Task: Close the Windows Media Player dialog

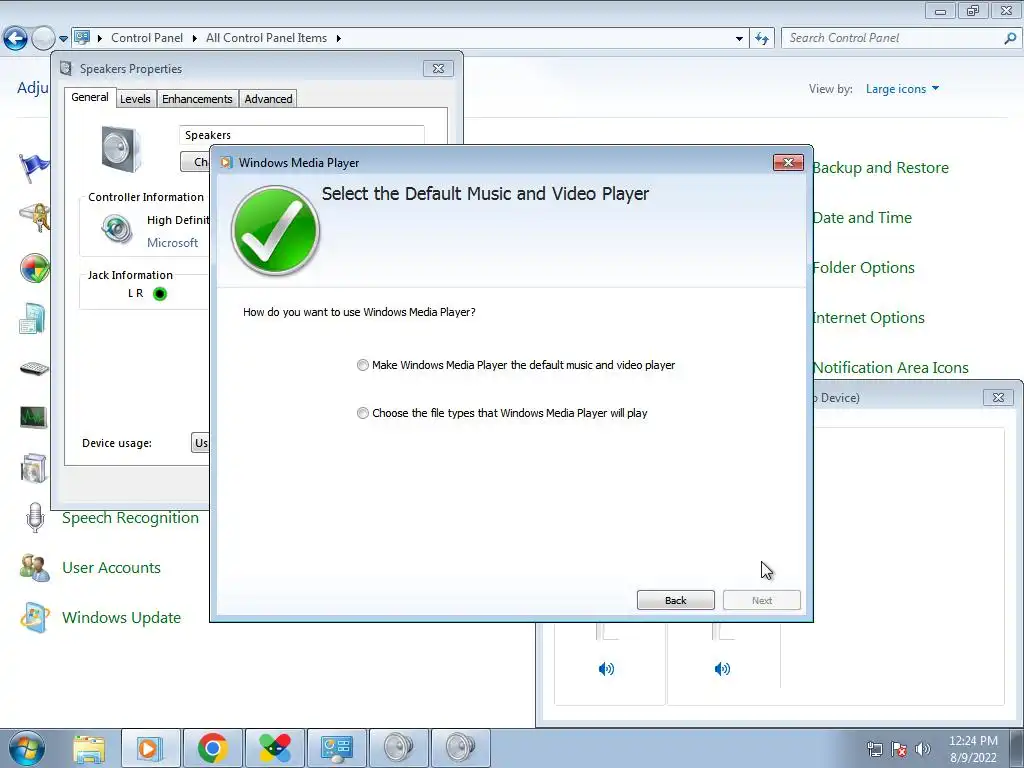Action: tap(788, 163)
